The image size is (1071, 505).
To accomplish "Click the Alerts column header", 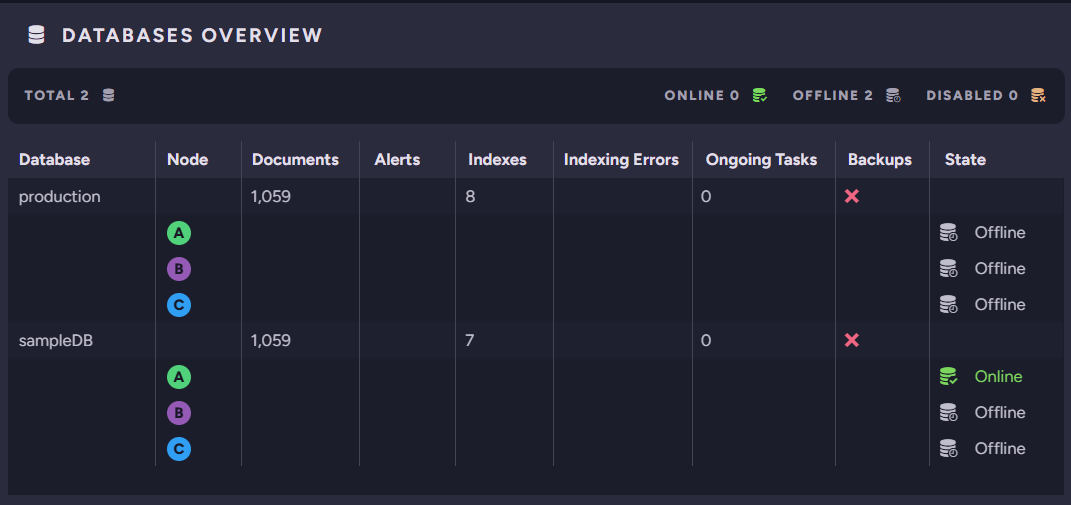I will (398, 160).
